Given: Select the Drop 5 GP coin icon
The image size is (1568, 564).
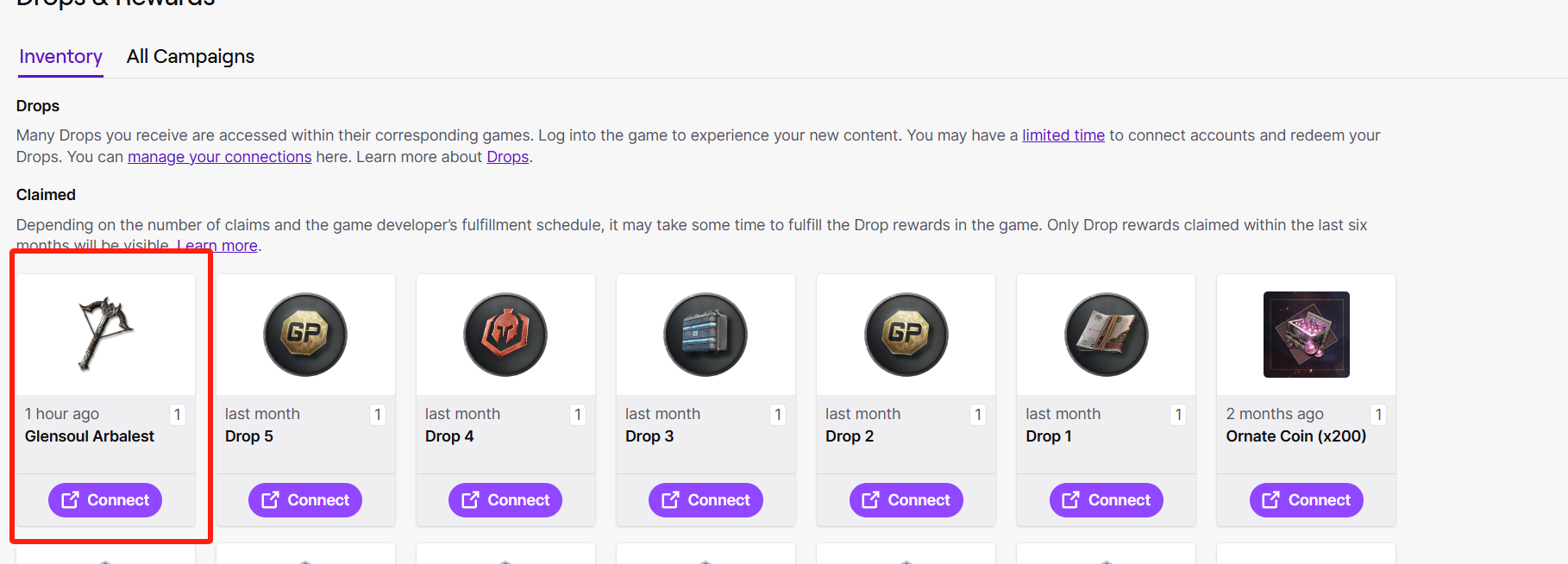Looking at the screenshot, I should (305, 335).
